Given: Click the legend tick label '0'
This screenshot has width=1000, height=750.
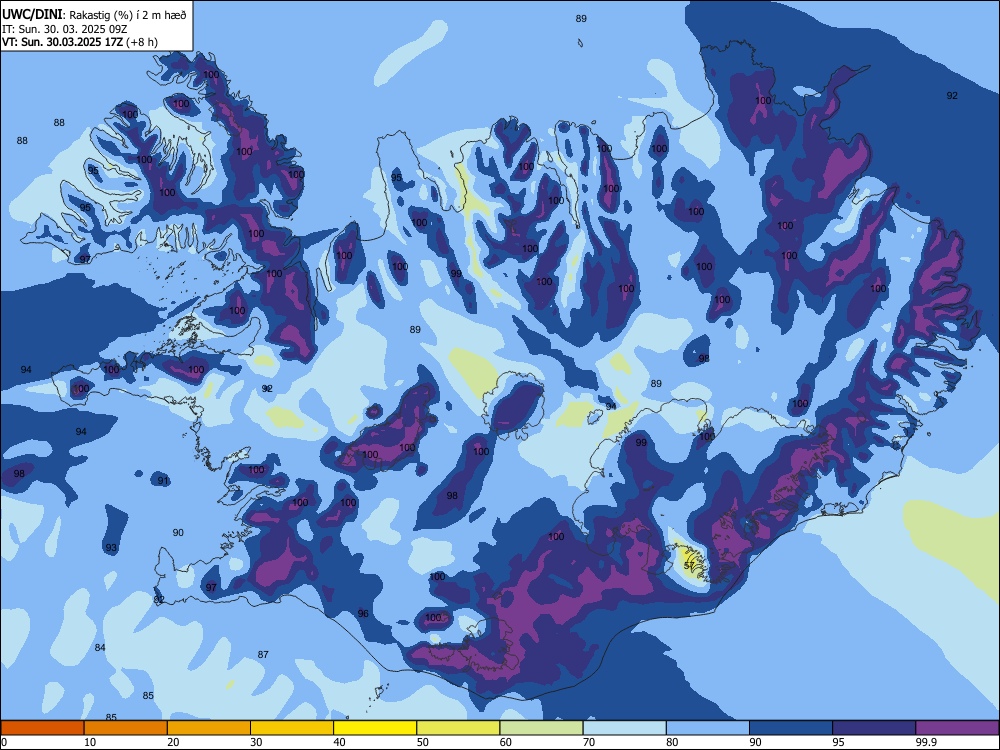Looking at the screenshot, I should point(3,742).
